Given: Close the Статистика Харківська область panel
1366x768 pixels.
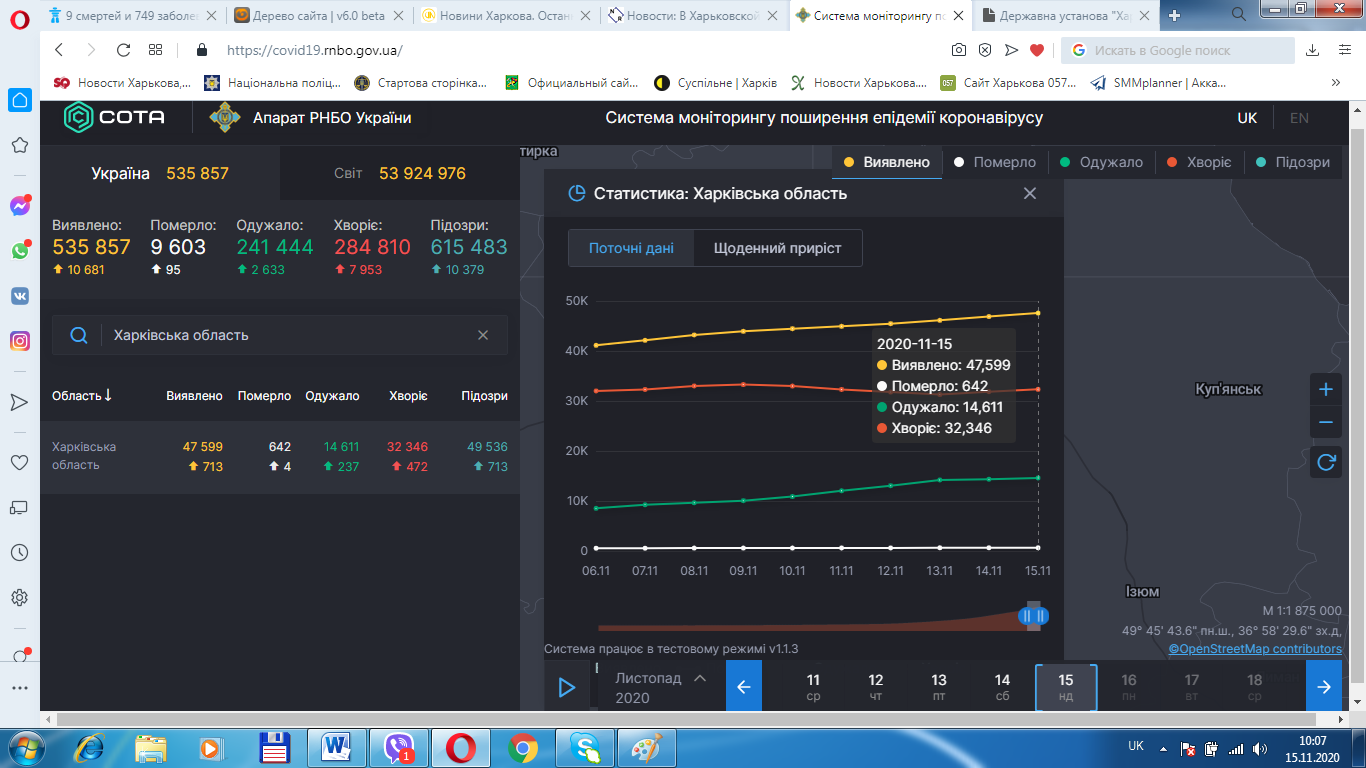Looking at the screenshot, I should [1030, 193].
